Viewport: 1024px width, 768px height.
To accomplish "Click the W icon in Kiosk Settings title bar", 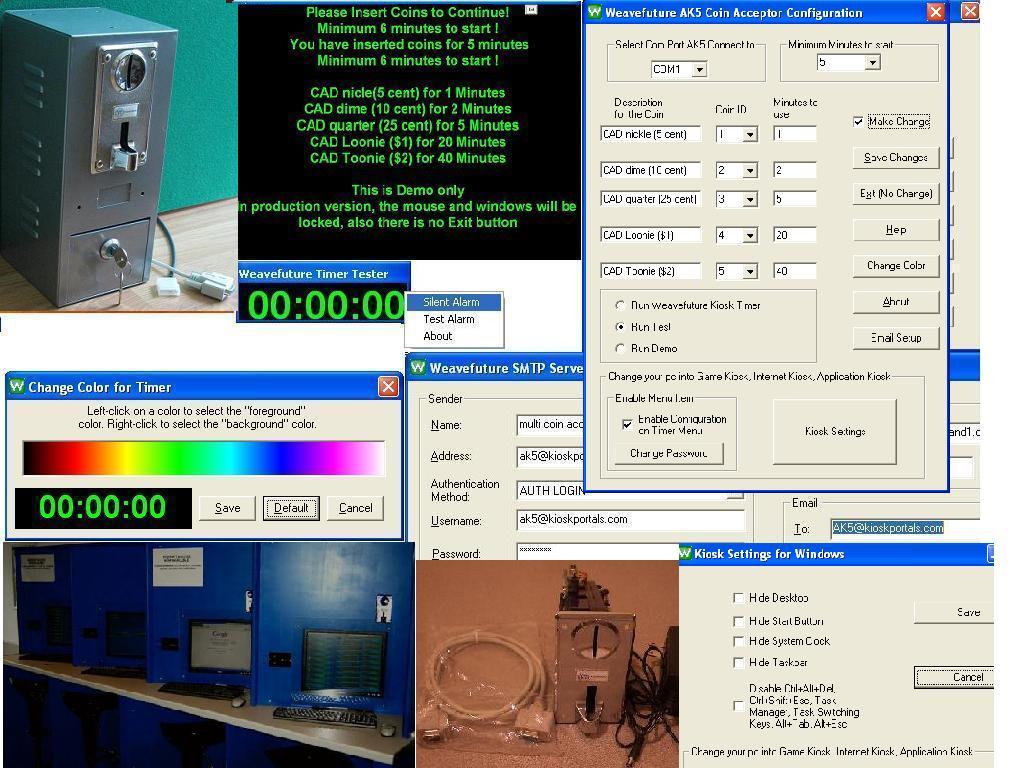I will coord(685,553).
